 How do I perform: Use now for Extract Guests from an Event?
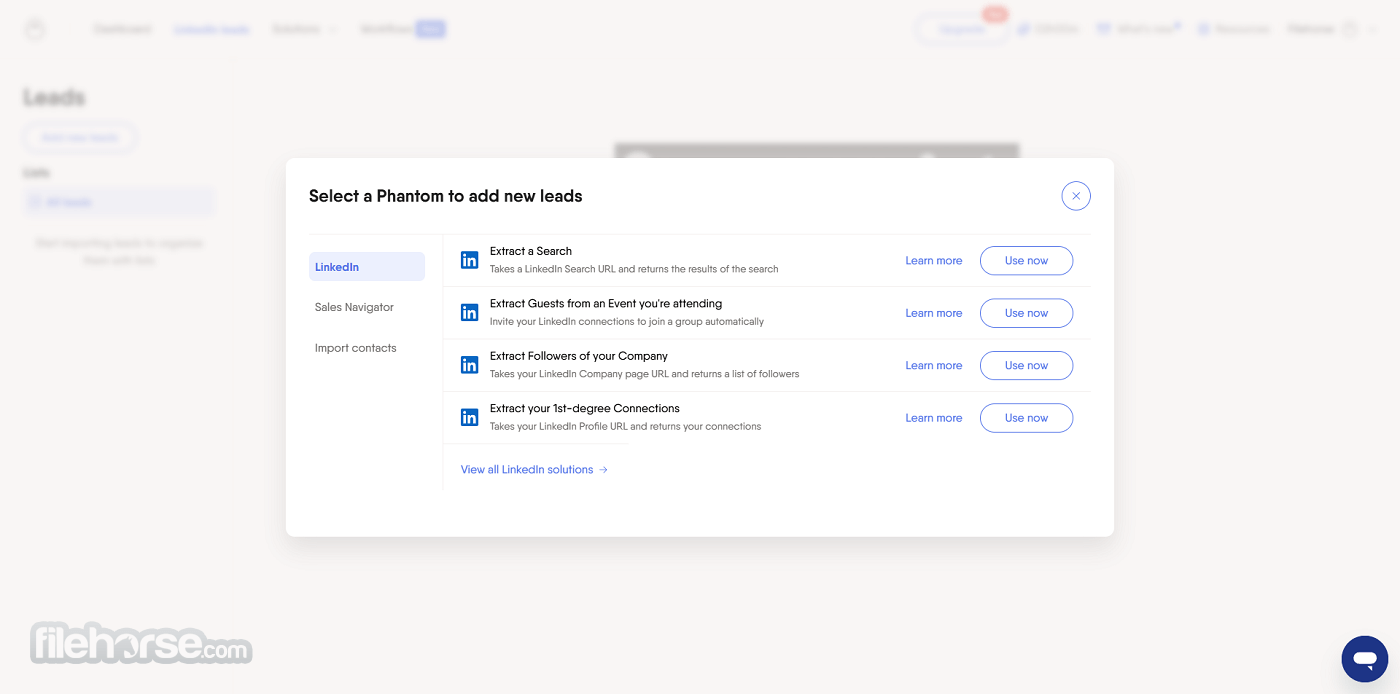pos(1026,313)
